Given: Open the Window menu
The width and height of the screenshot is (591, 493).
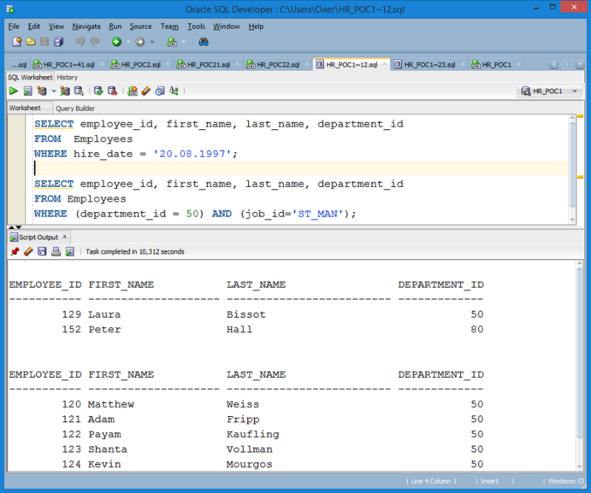Looking at the screenshot, I should tap(226, 26).
